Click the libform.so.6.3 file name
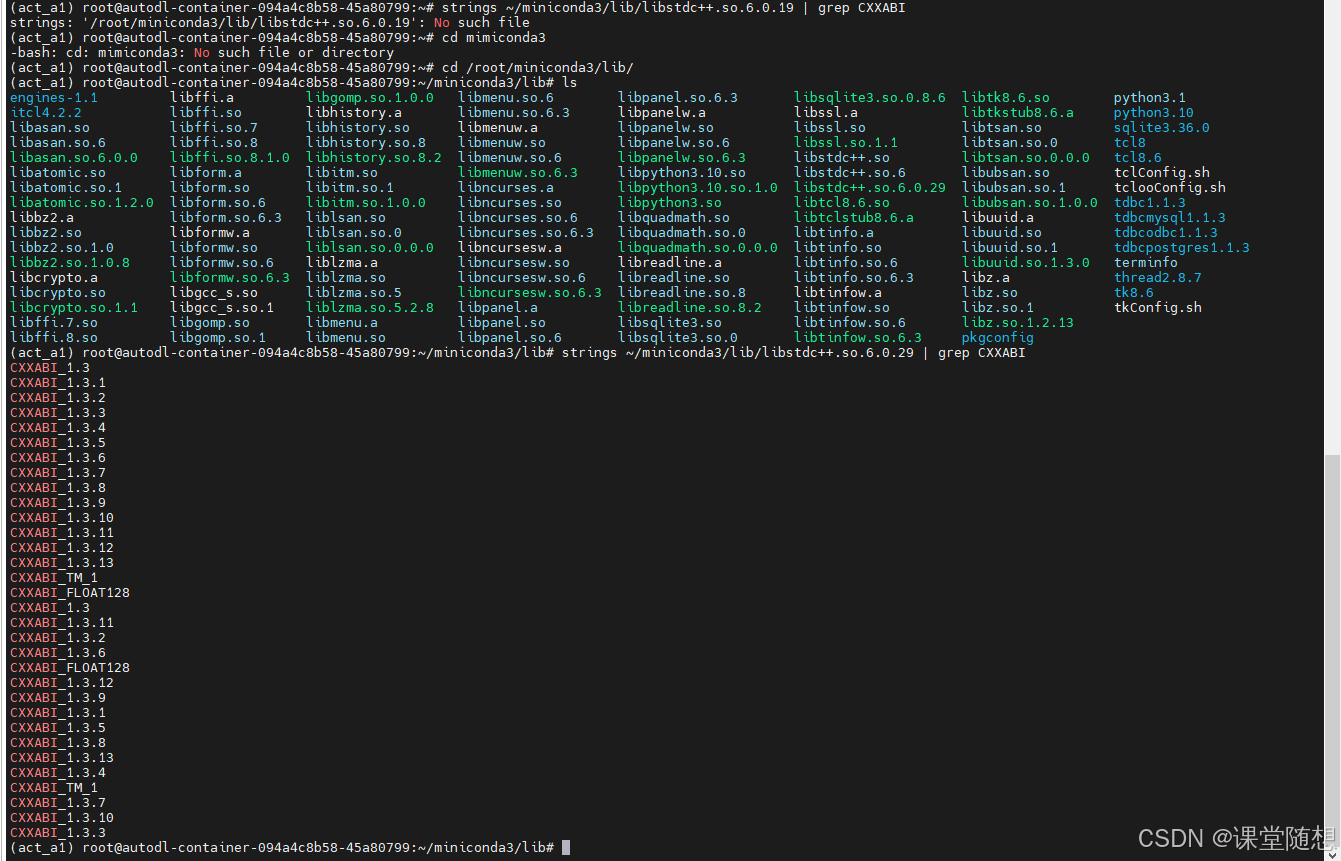Viewport: 1341px width, 861px height. tap(226, 218)
